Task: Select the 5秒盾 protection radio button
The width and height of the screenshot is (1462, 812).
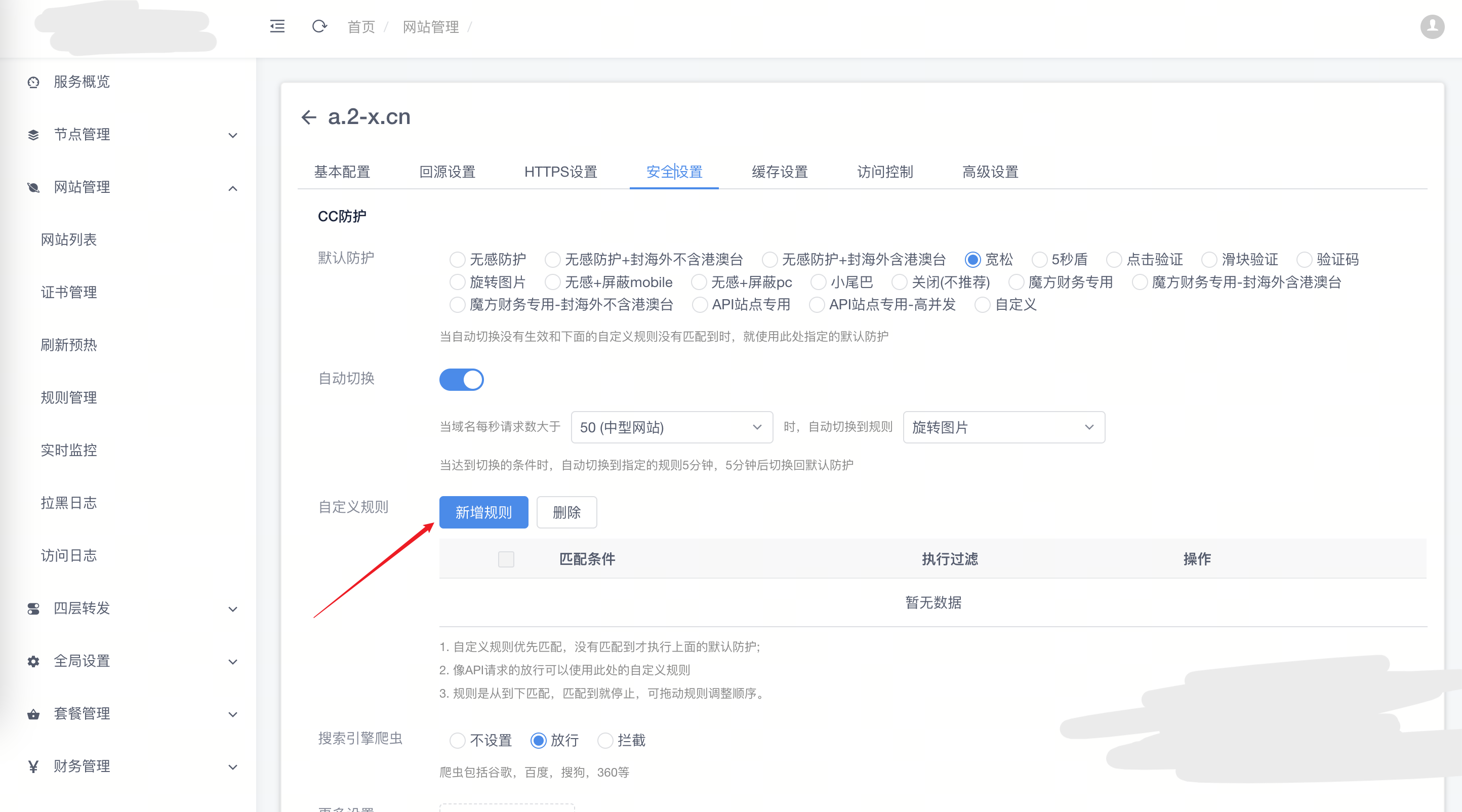Action: pos(1040,259)
